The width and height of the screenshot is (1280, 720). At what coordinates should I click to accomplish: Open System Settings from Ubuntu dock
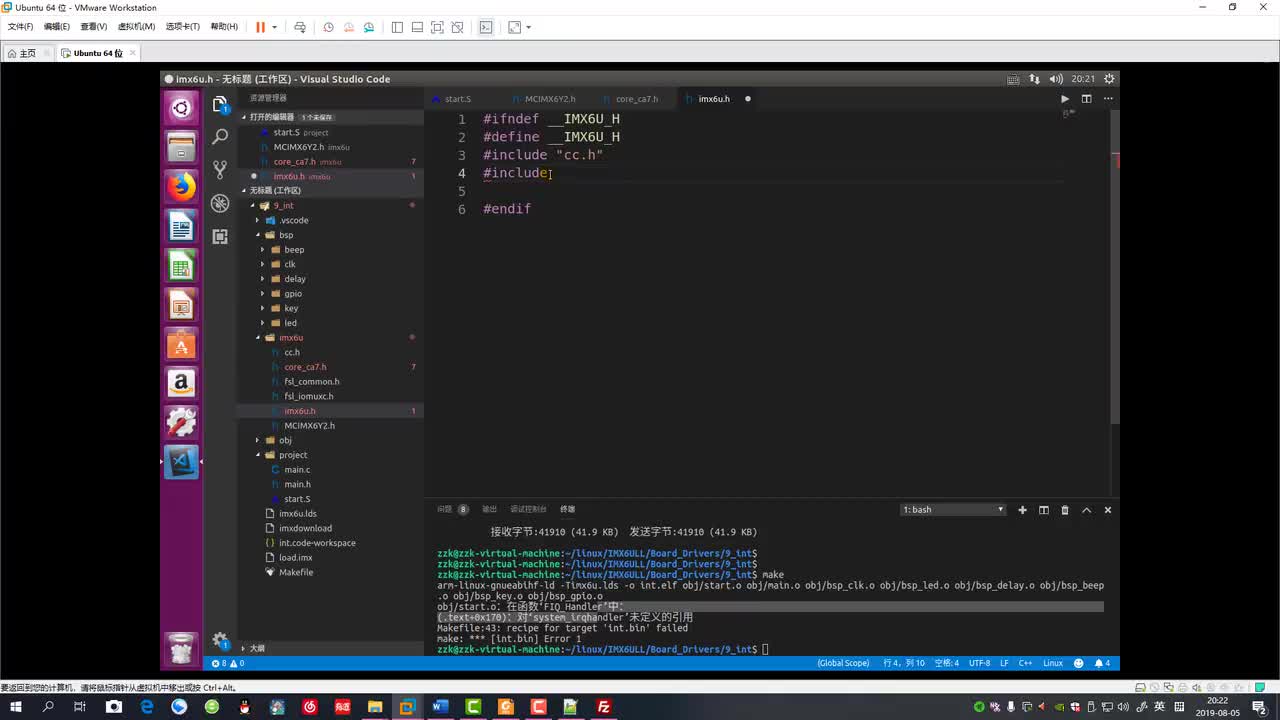pos(181,422)
